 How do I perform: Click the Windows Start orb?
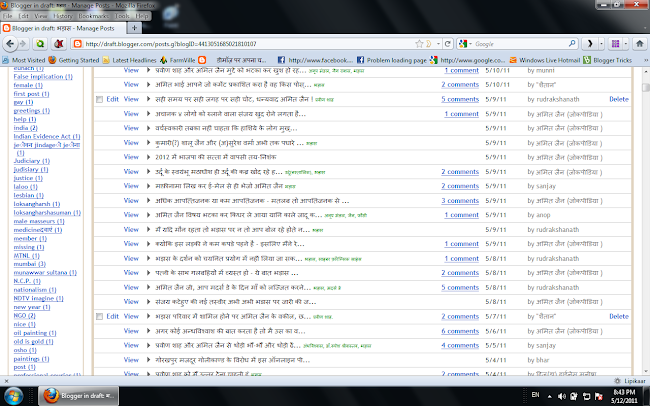point(13,396)
